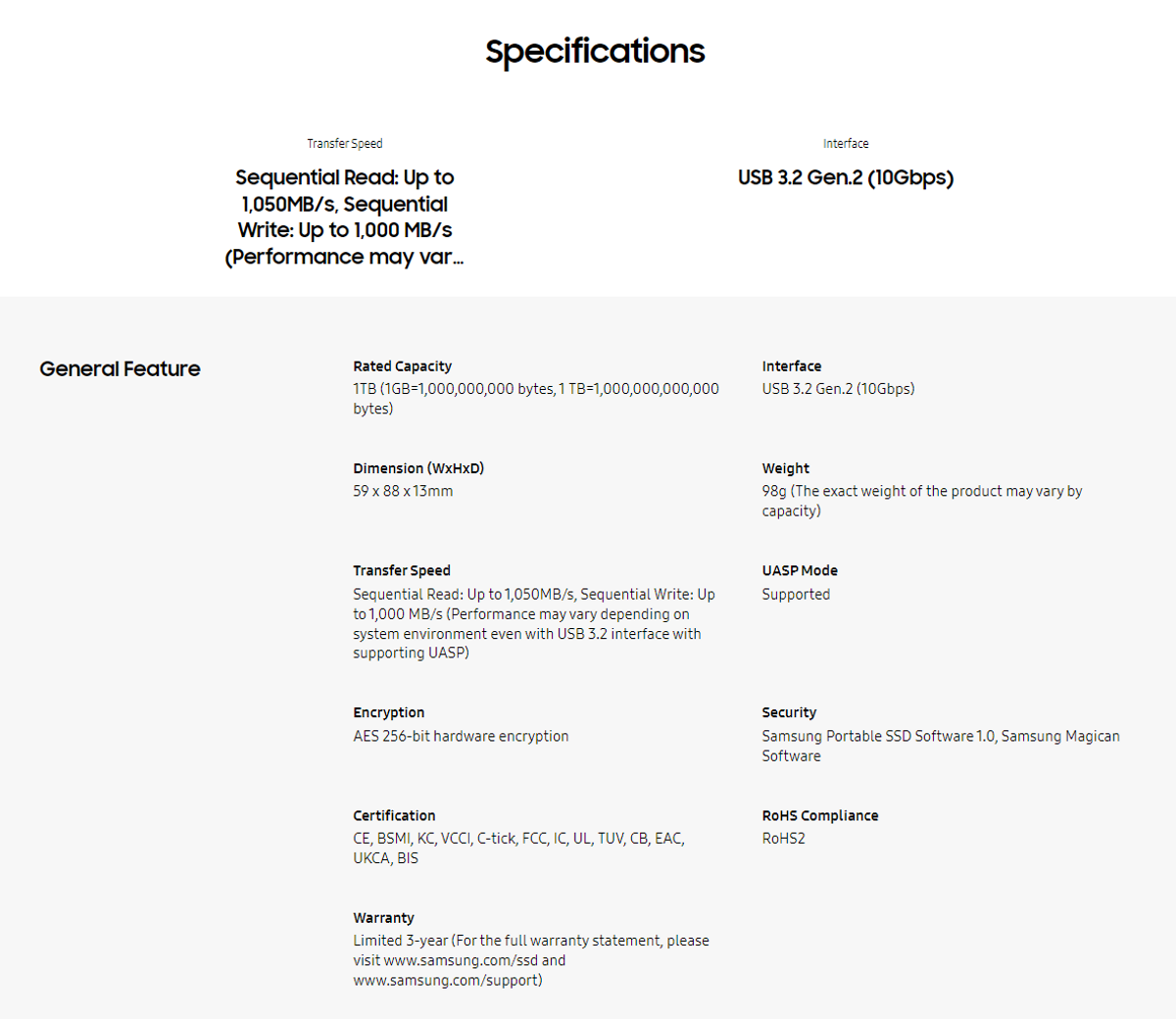Click the Weight specification label
The image size is (1176, 1019).
(x=786, y=468)
